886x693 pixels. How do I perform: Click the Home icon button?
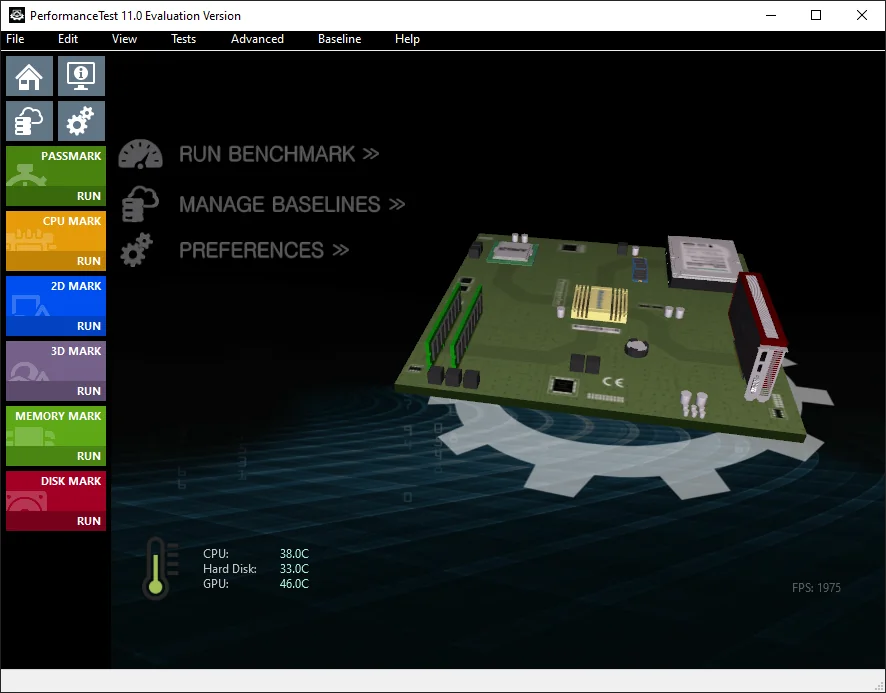(x=29, y=76)
